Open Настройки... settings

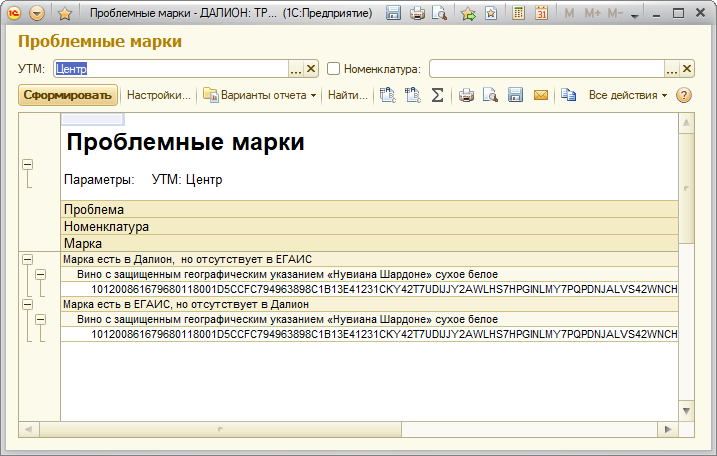coord(159,95)
